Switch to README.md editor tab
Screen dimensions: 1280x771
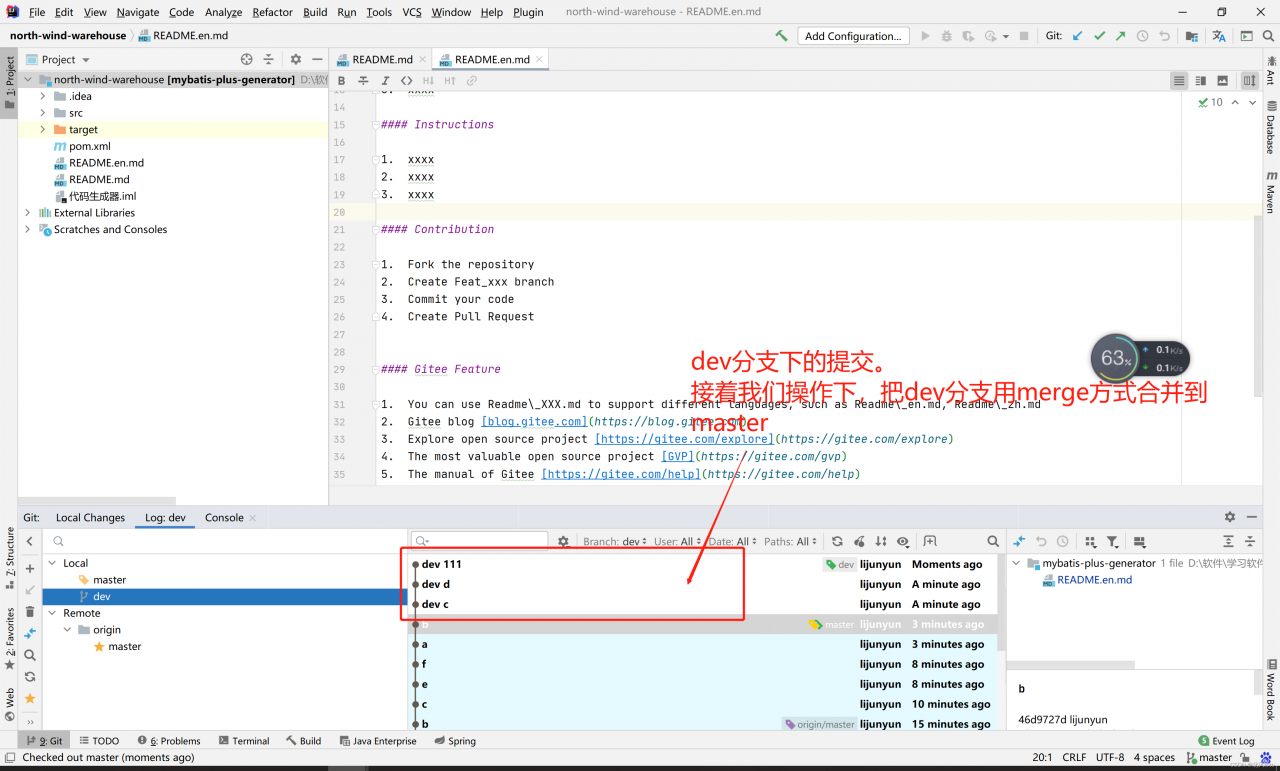coord(381,60)
